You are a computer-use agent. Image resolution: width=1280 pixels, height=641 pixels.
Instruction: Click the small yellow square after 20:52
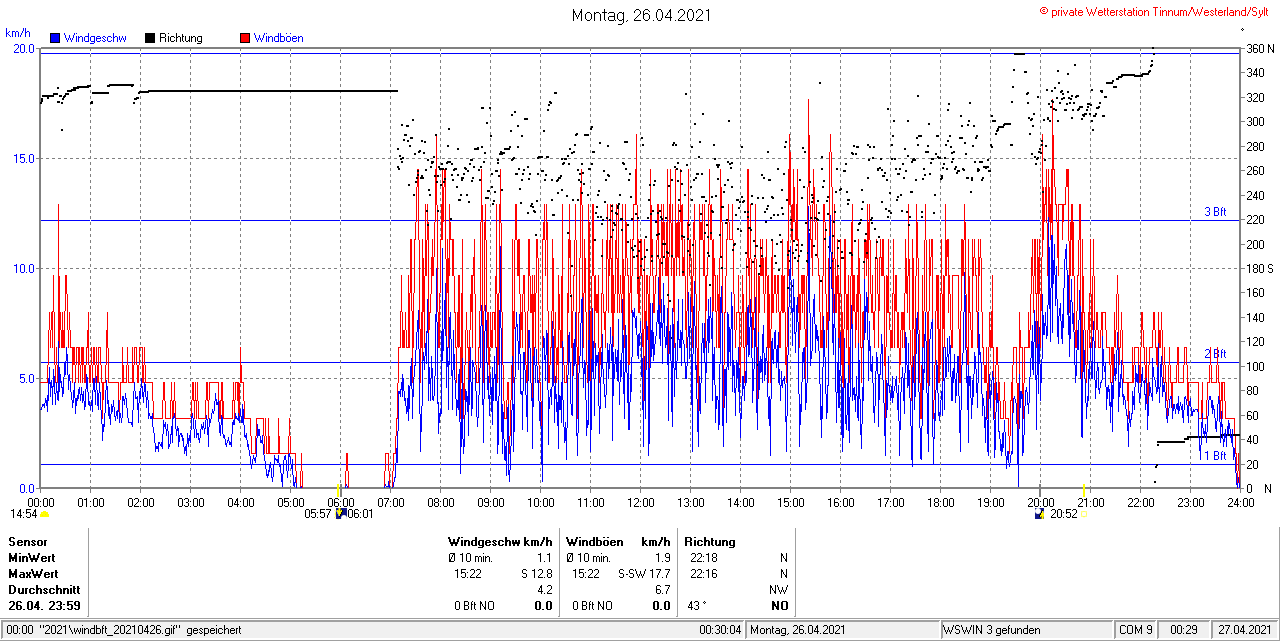1084,513
